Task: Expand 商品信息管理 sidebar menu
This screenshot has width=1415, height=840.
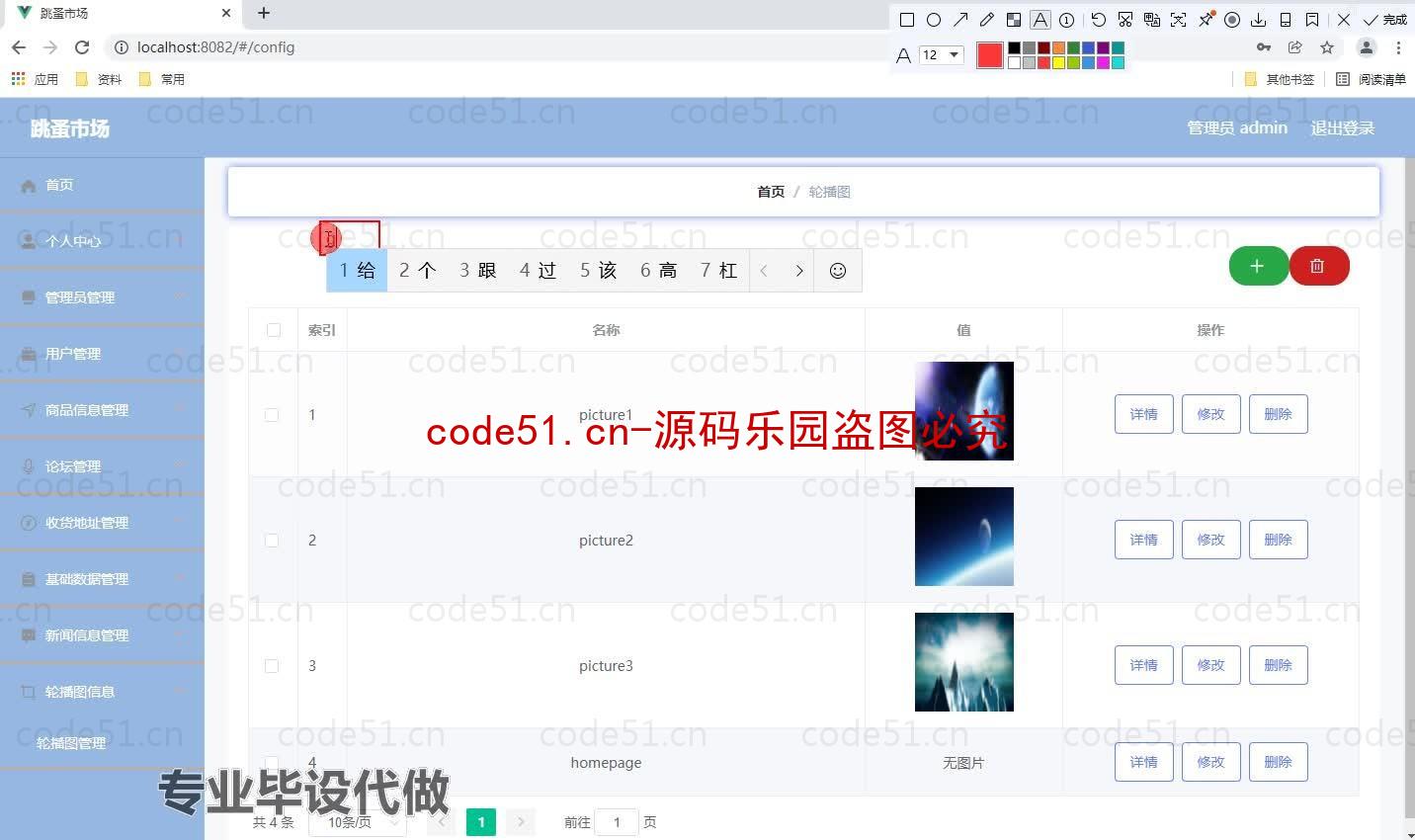Action: tap(102, 410)
